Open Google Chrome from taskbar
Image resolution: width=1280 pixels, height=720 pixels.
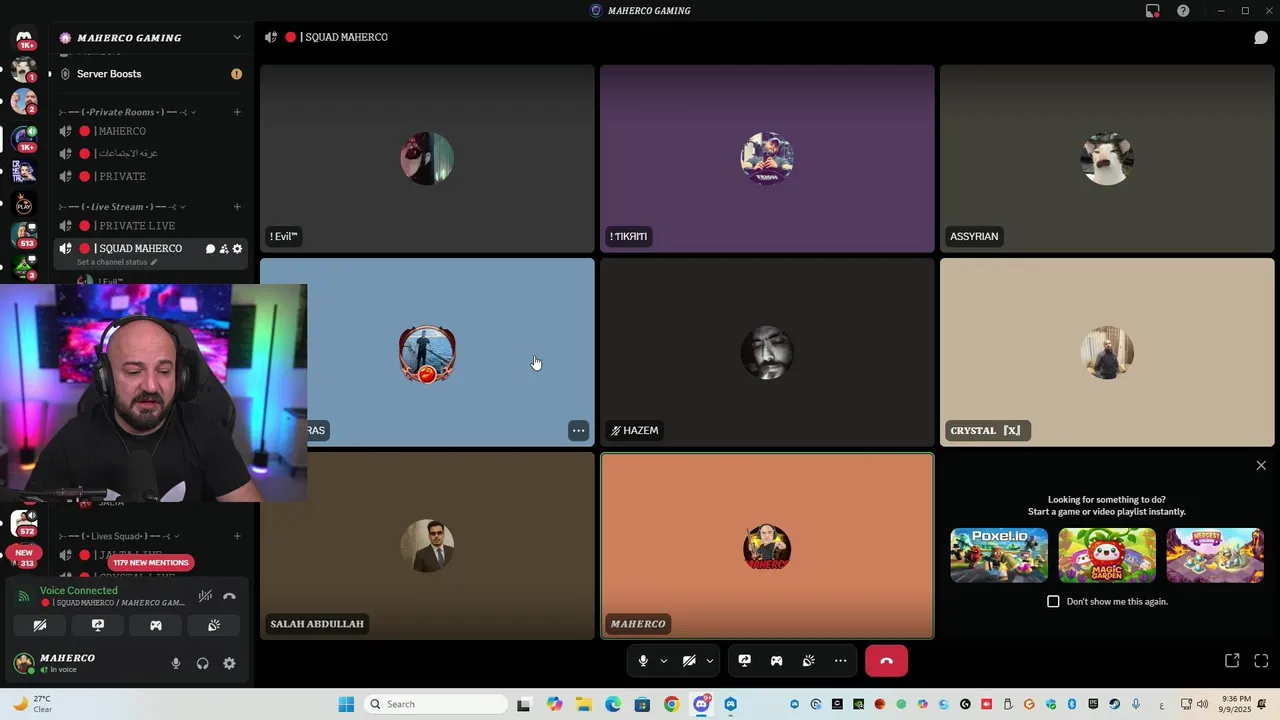point(671,704)
